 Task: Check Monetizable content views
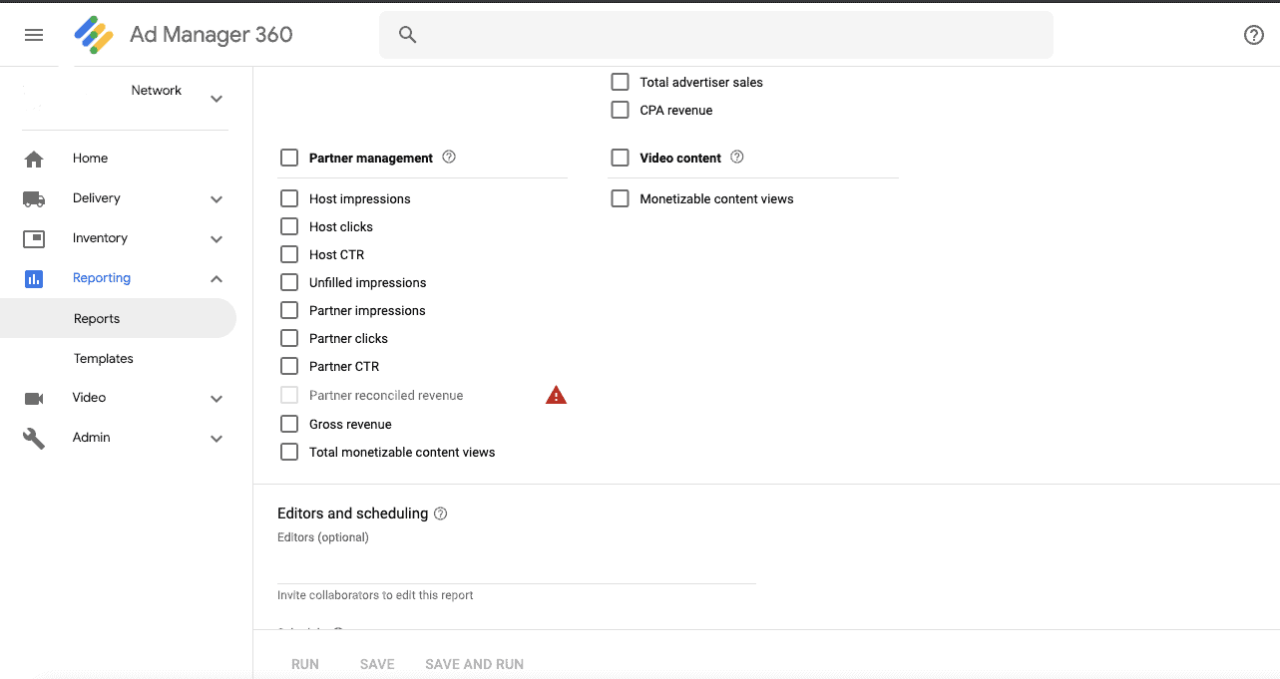pos(619,198)
